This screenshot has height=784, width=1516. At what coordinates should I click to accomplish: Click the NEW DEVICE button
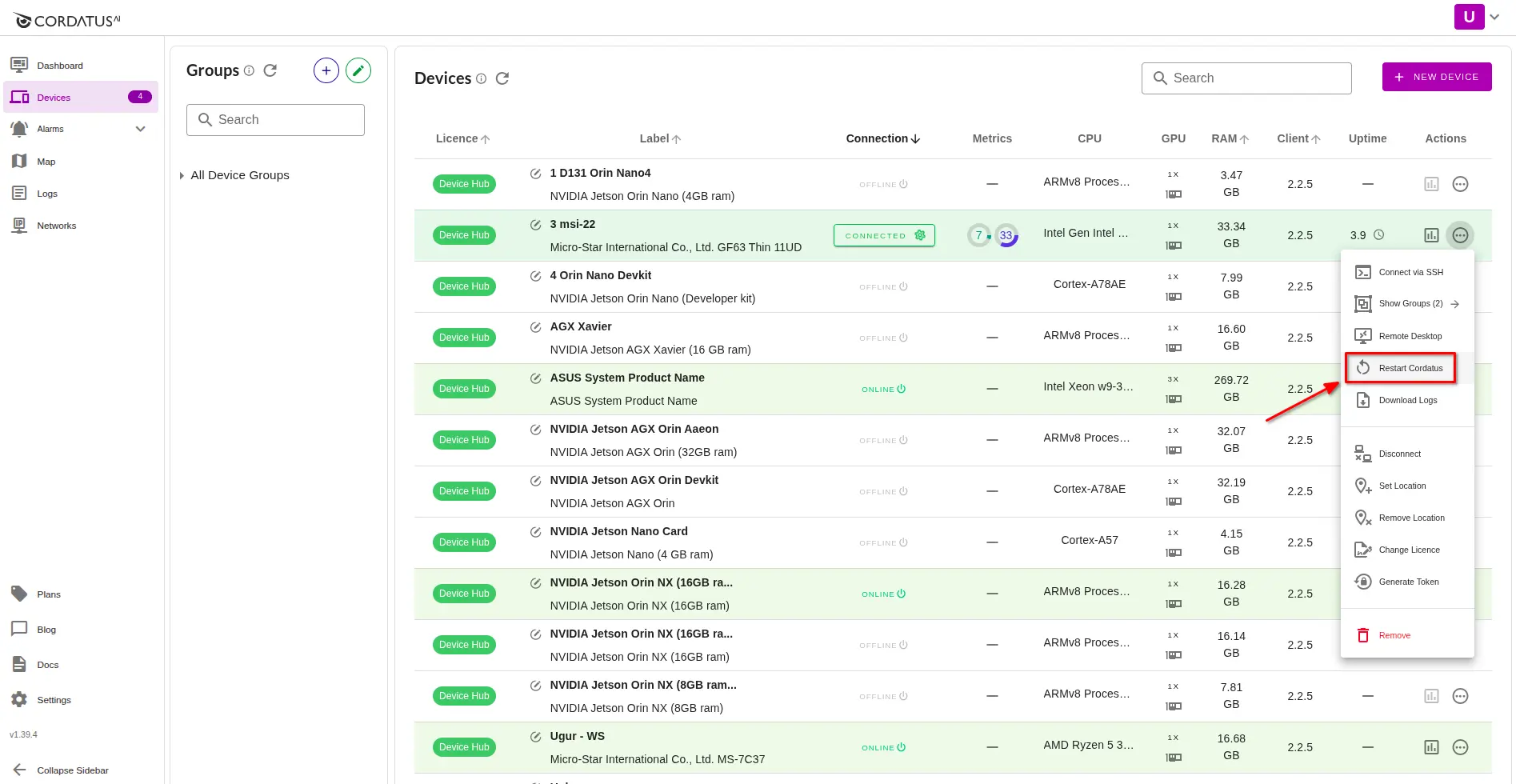click(1436, 77)
